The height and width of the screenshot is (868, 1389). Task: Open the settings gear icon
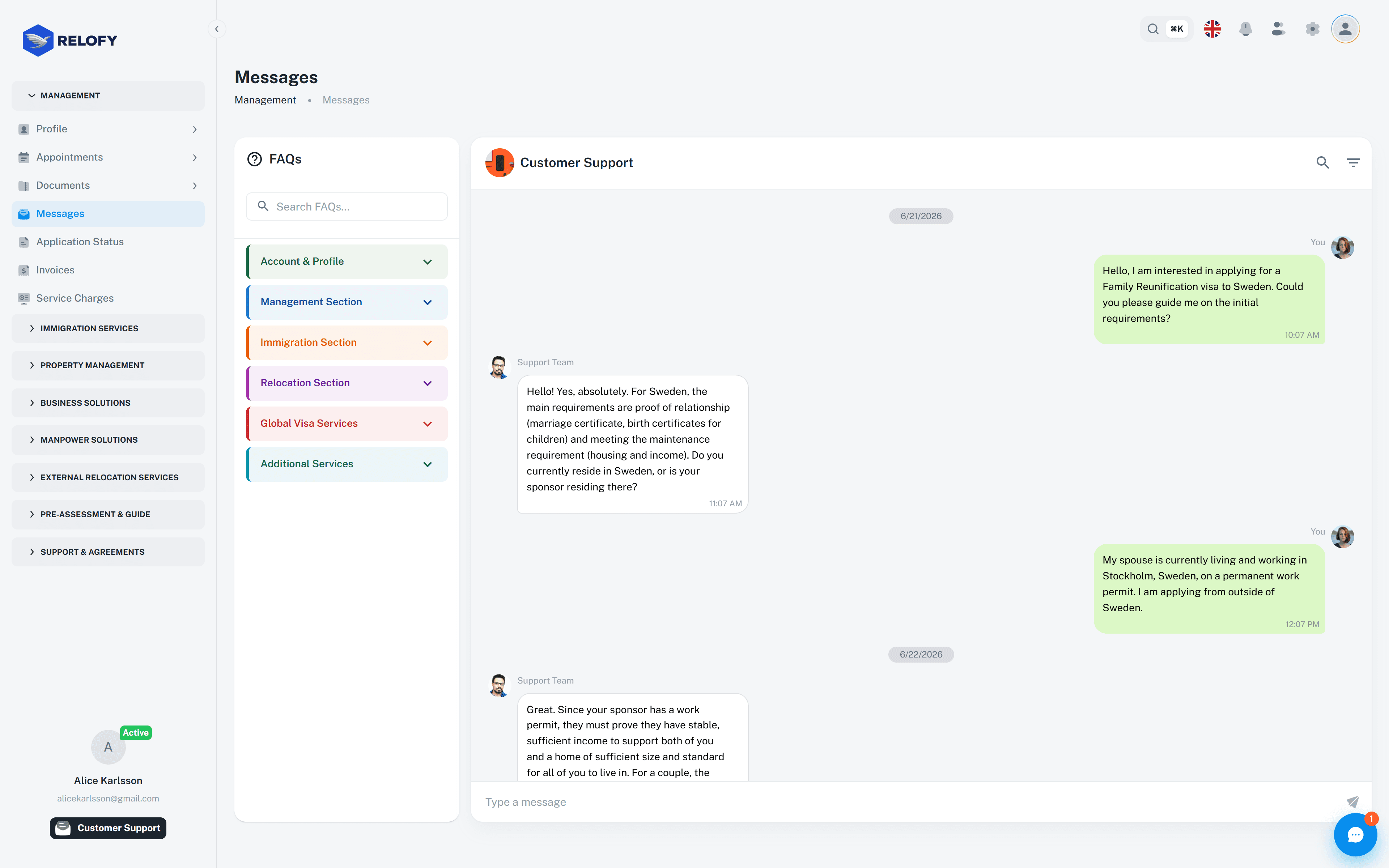coord(1312,29)
